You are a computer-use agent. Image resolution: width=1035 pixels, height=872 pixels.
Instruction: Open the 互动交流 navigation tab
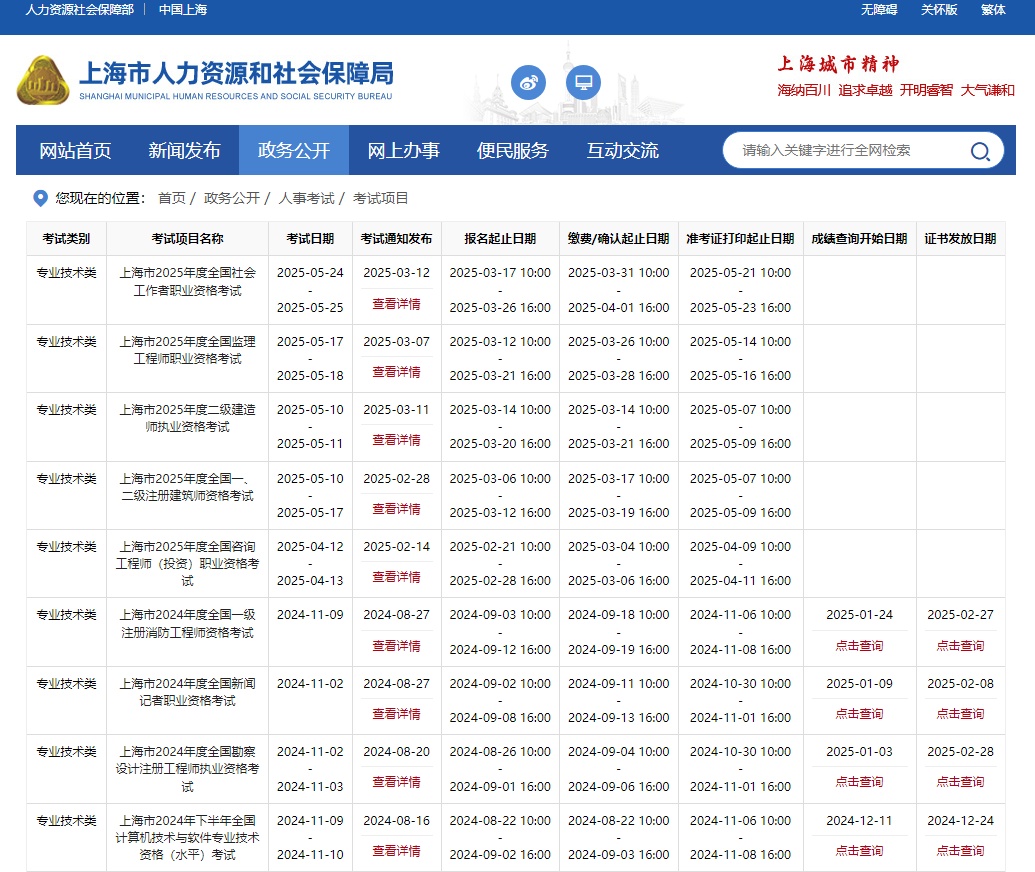pos(622,151)
